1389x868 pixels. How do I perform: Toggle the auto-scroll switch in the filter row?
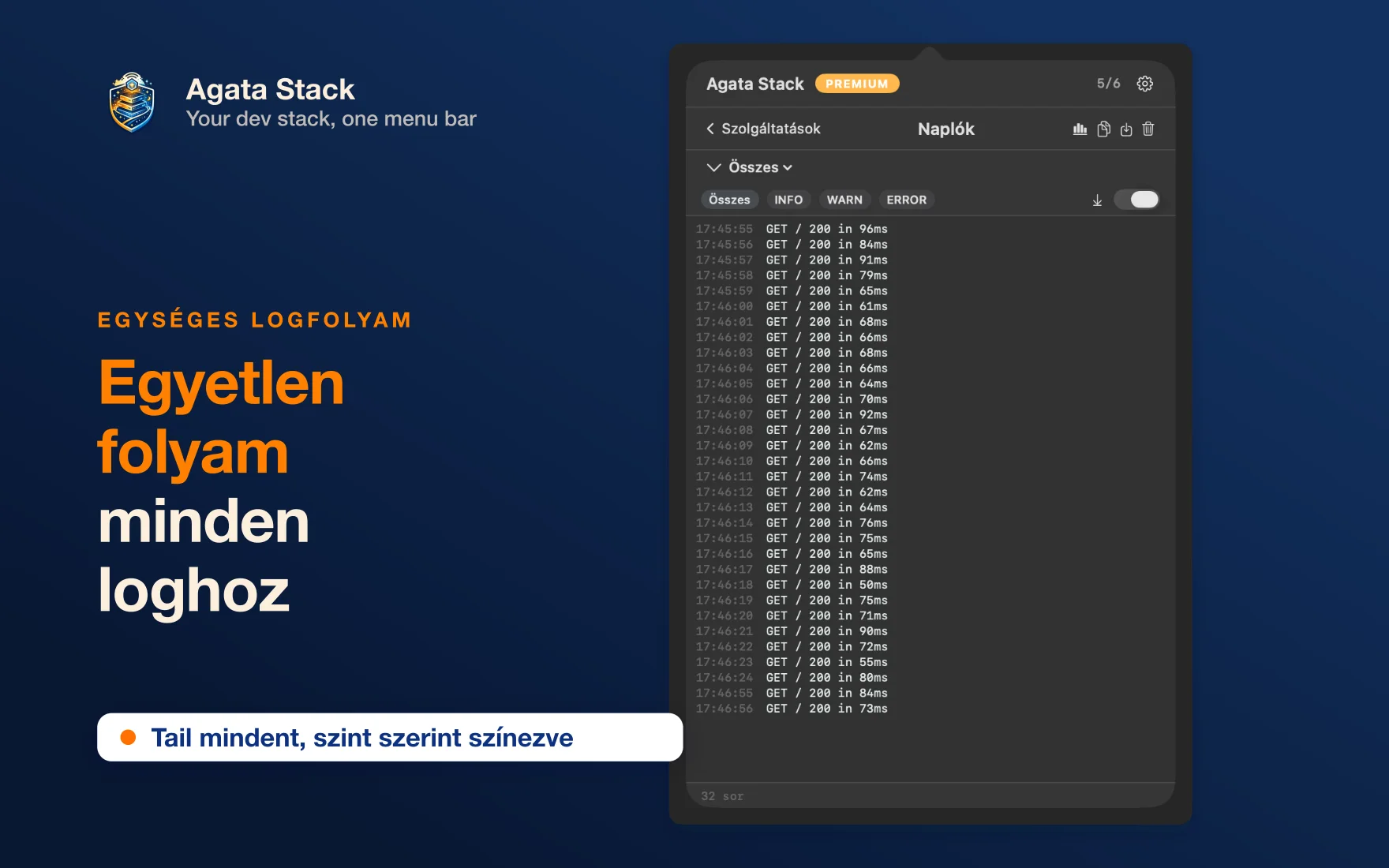coord(1136,200)
